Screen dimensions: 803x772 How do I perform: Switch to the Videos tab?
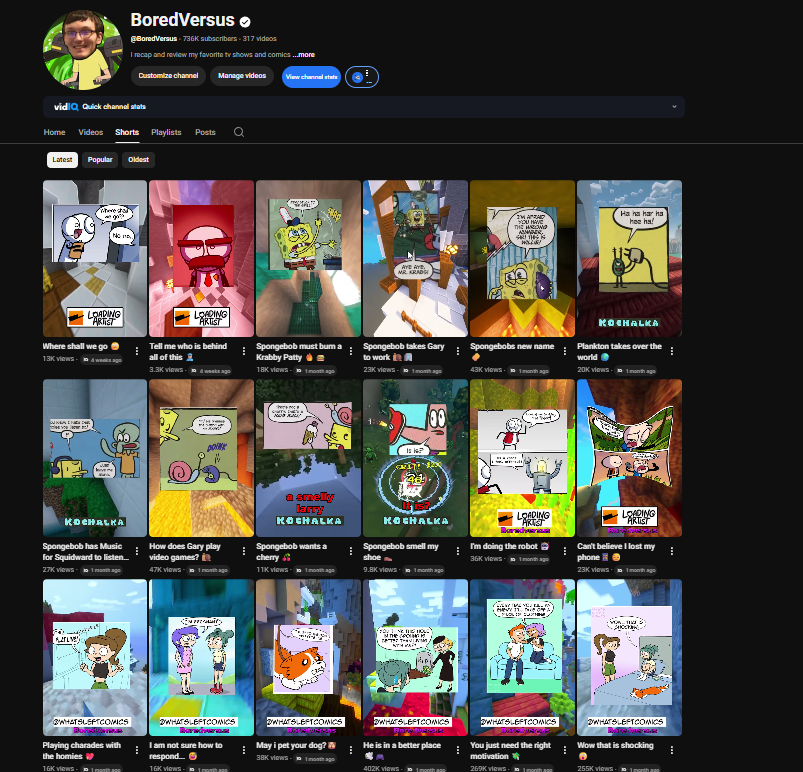coord(91,132)
